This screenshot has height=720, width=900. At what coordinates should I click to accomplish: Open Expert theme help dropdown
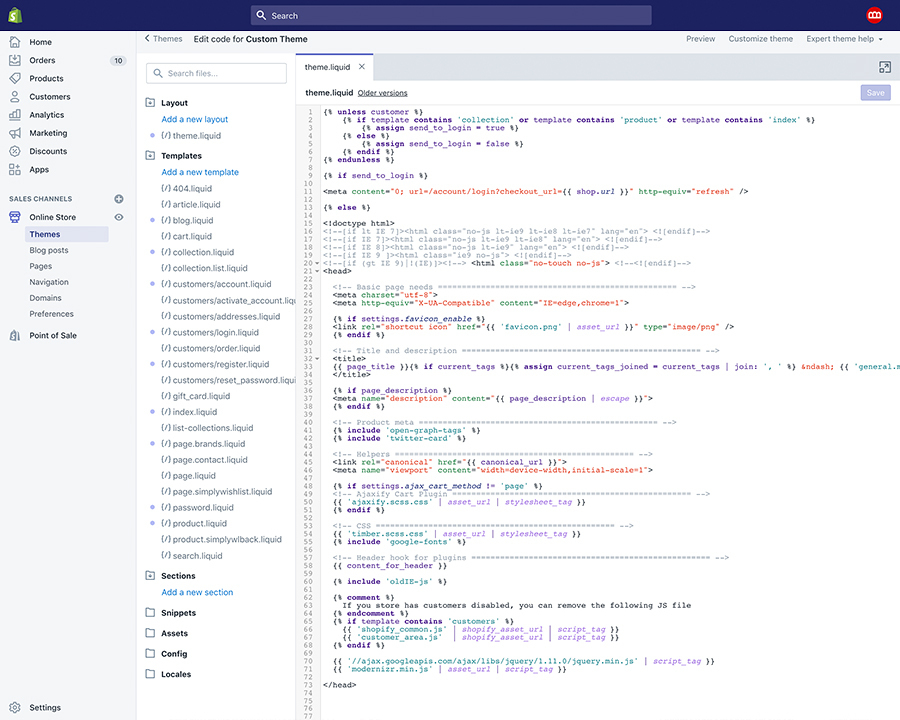(845, 39)
